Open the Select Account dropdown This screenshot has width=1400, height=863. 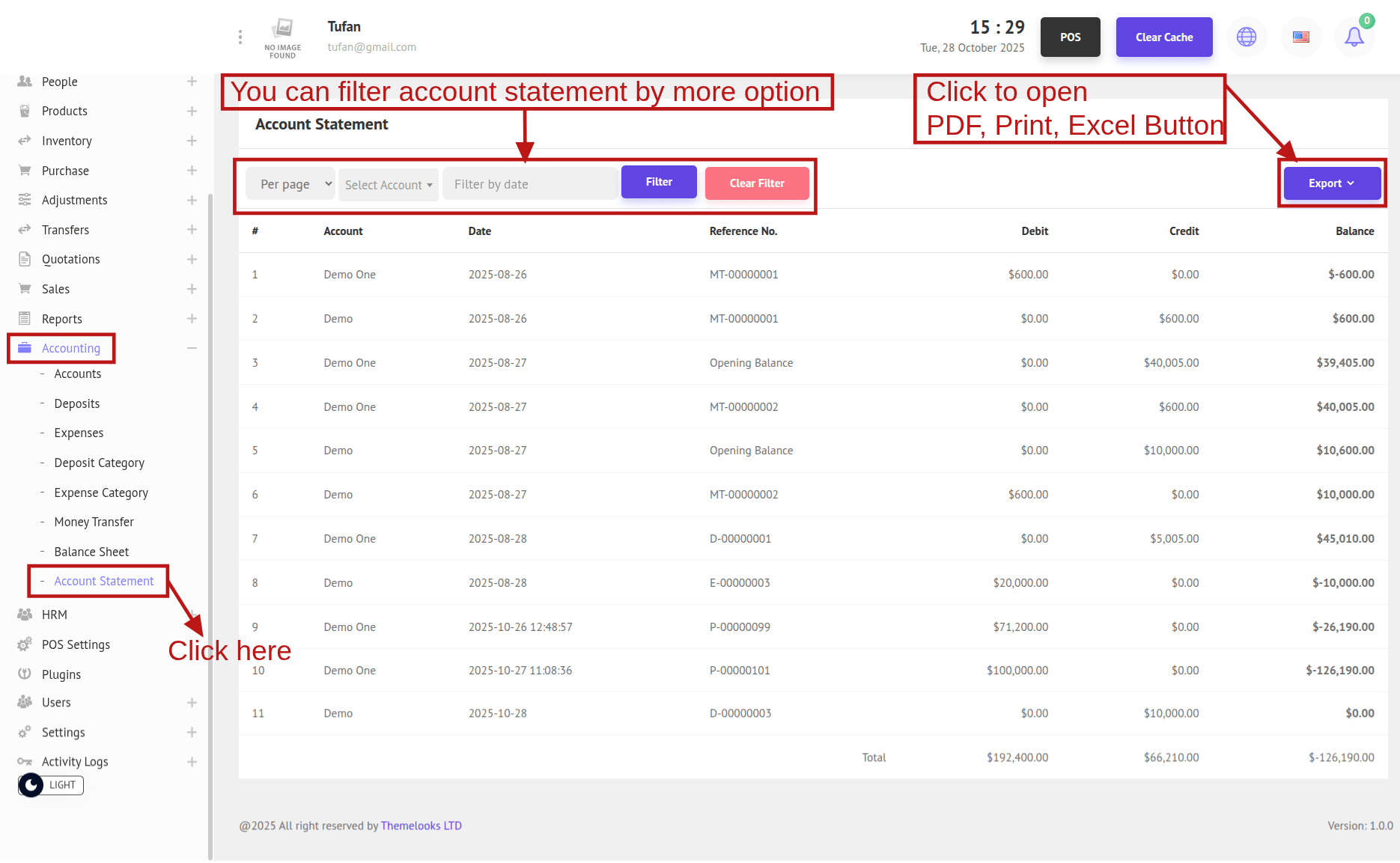(388, 185)
